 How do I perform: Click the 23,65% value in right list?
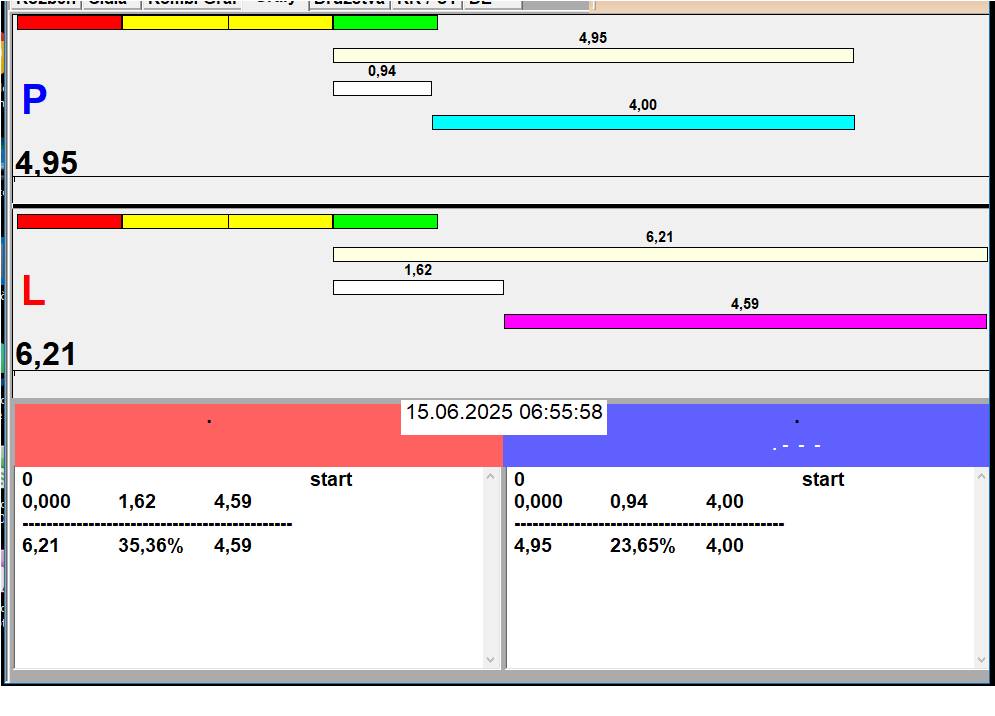point(642,545)
